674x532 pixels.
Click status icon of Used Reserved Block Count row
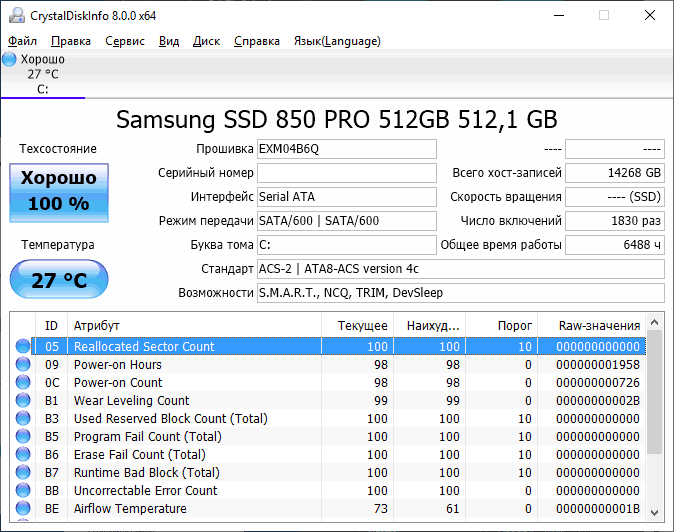[23, 419]
